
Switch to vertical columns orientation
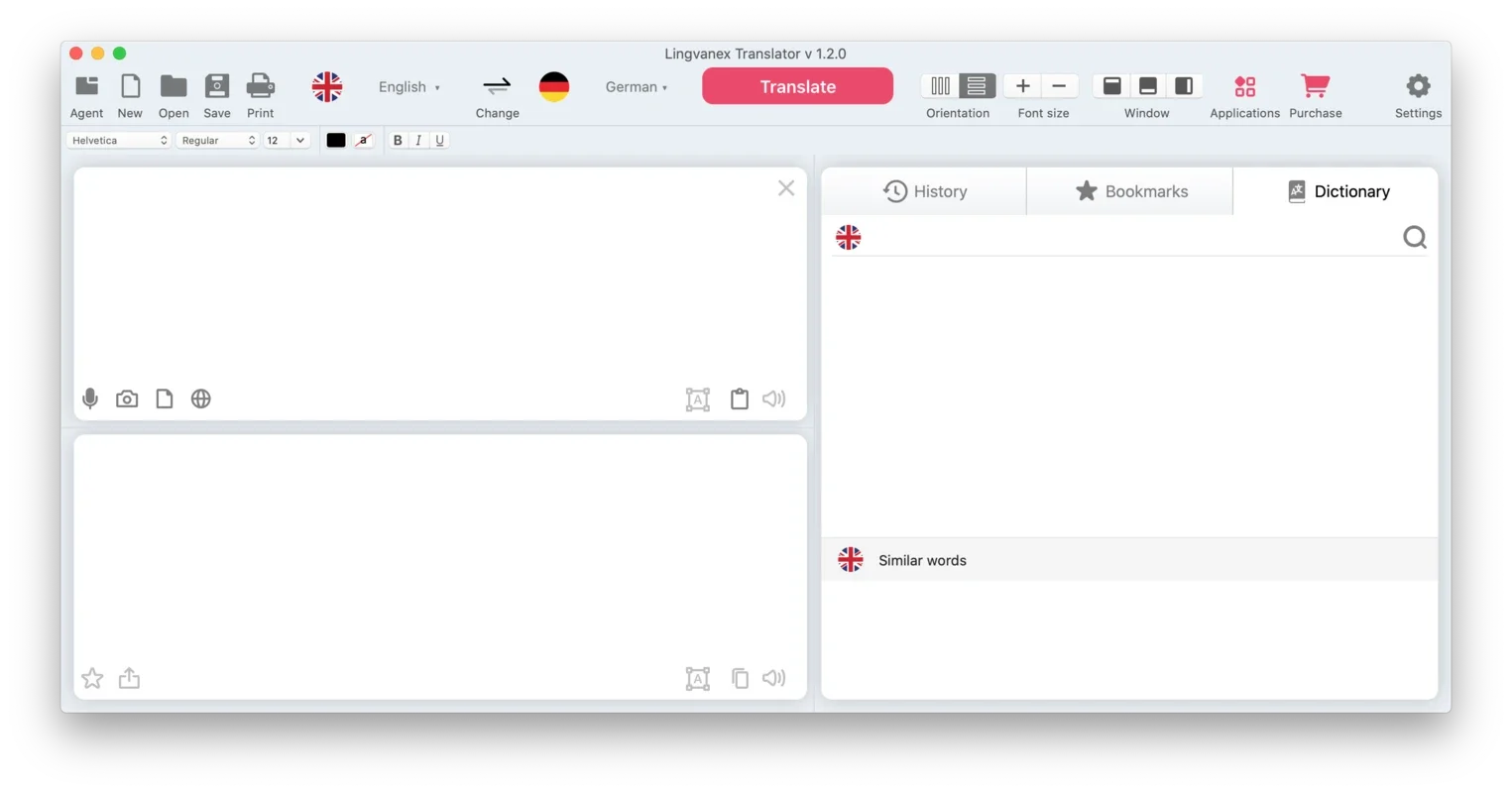tap(940, 86)
